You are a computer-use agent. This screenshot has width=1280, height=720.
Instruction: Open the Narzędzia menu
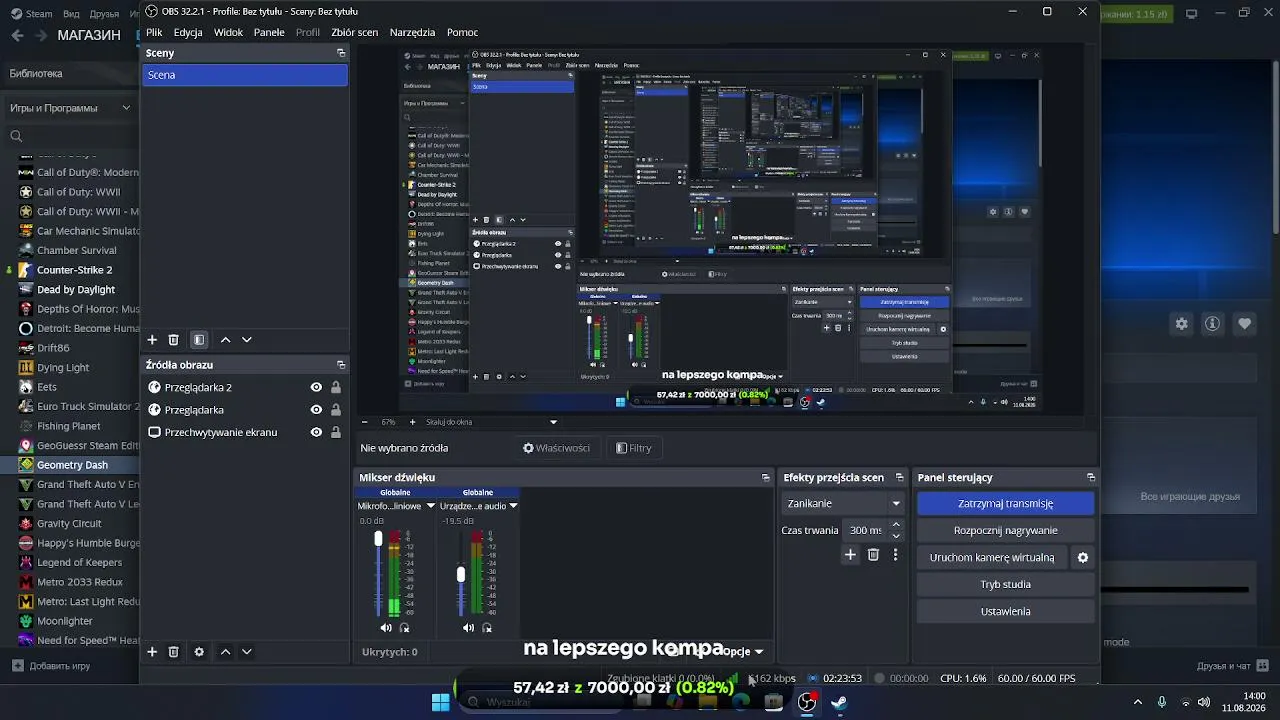pyautogui.click(x=413, y=32)
